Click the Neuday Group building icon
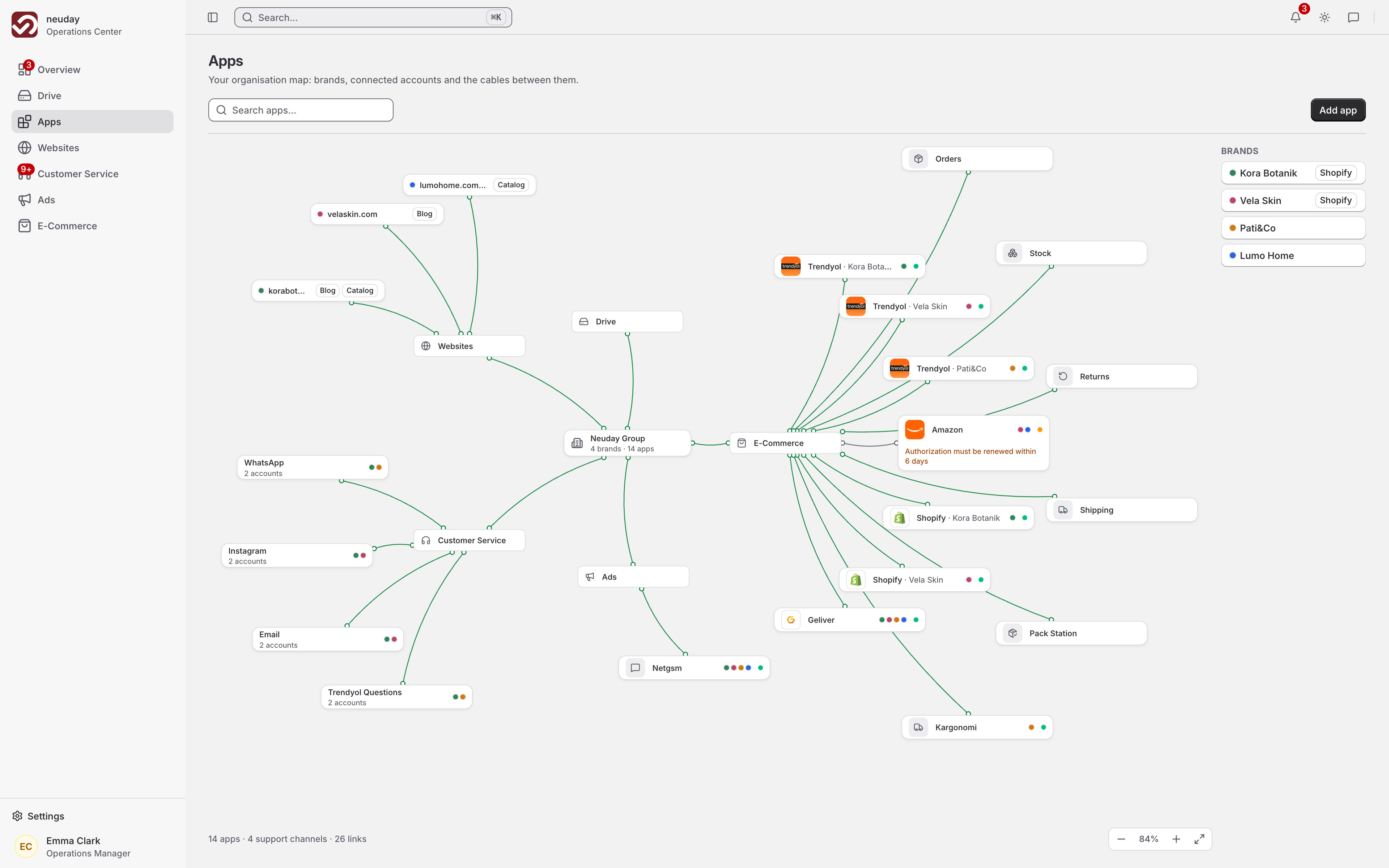Viewport: 1389px width, 868px height. (577, 443)
